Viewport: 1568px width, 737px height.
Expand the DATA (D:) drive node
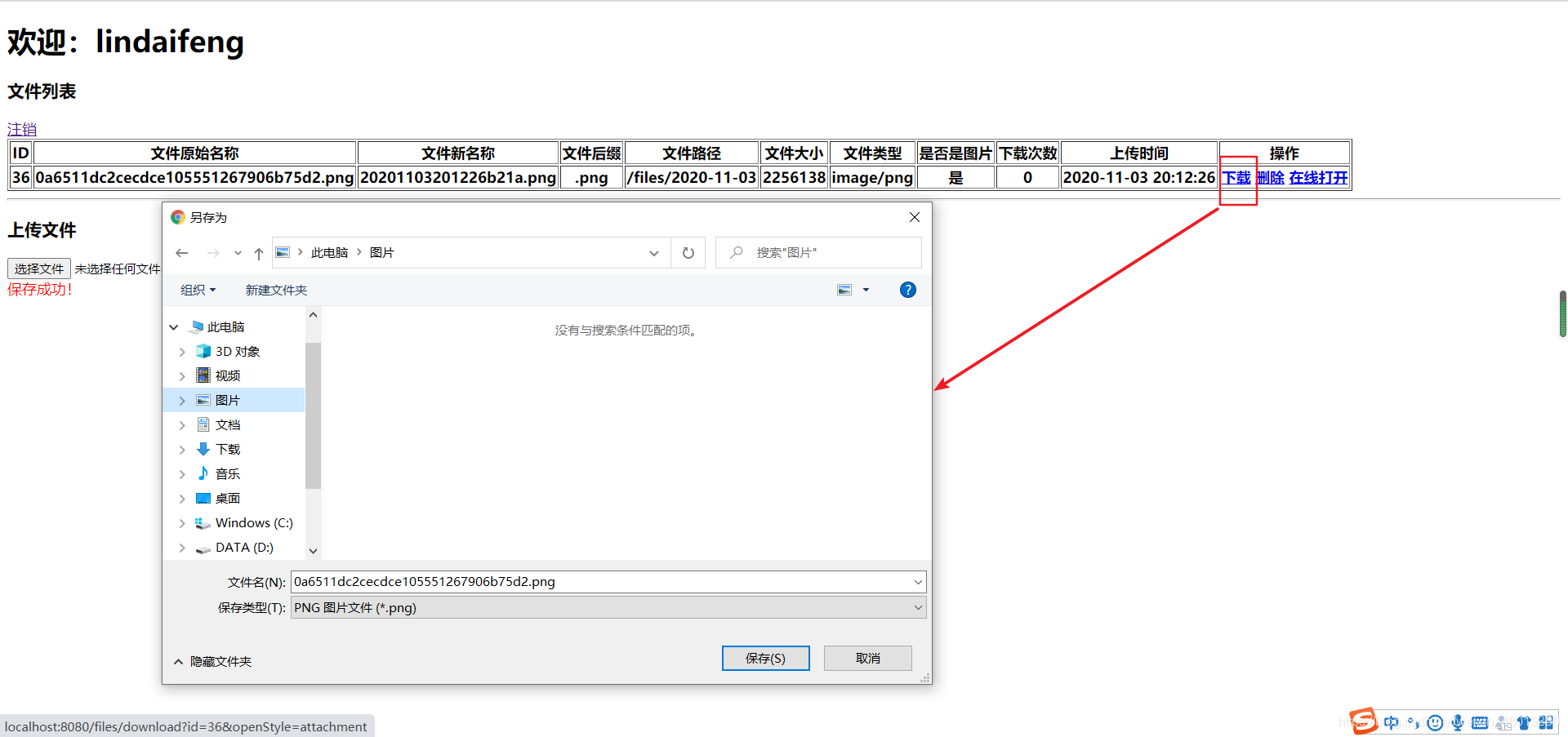[182, 548]
